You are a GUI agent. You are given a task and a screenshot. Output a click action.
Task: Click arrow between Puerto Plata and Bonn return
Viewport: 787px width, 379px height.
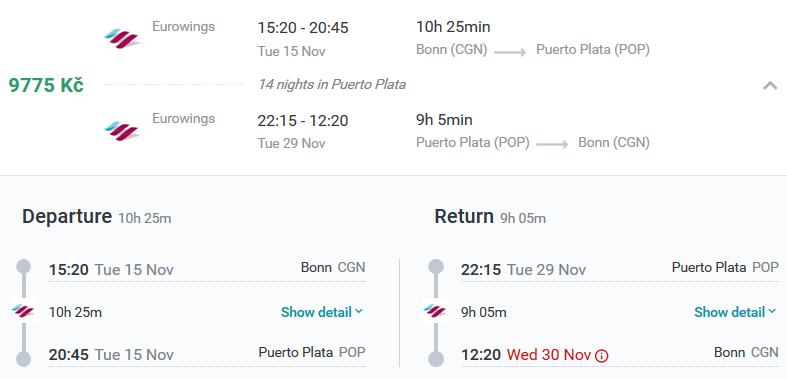[x=553, y=145]
